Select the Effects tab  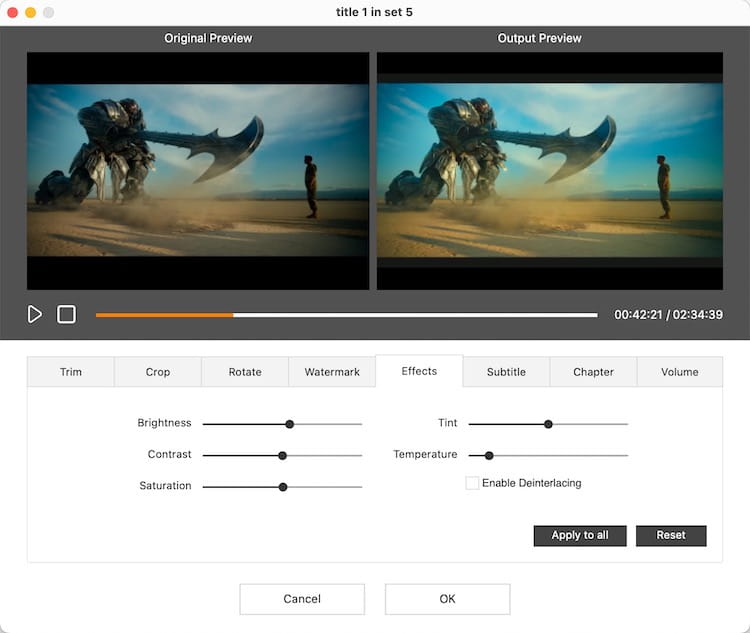[x=419, y=371]
